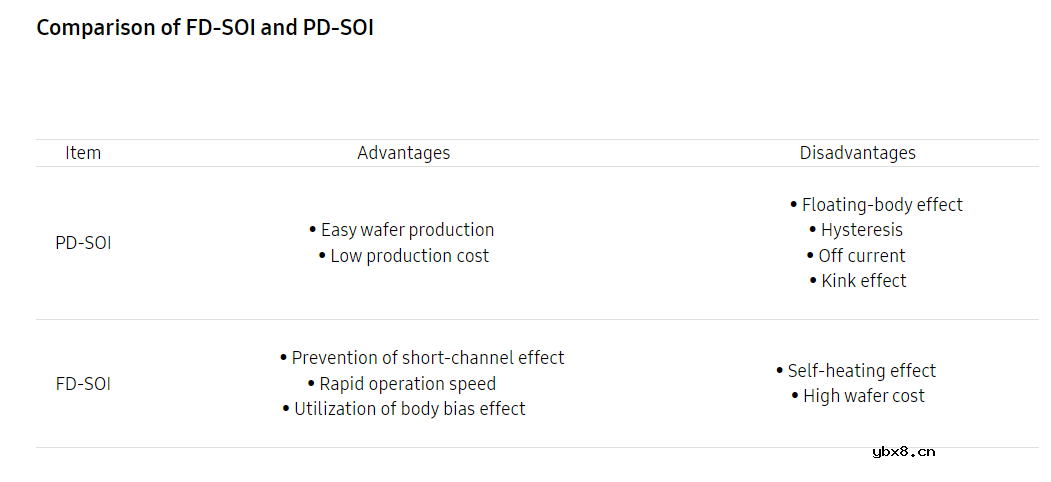Select the 'Low production cost' entry
This screenshot has width=1051, height=482.
410,256
